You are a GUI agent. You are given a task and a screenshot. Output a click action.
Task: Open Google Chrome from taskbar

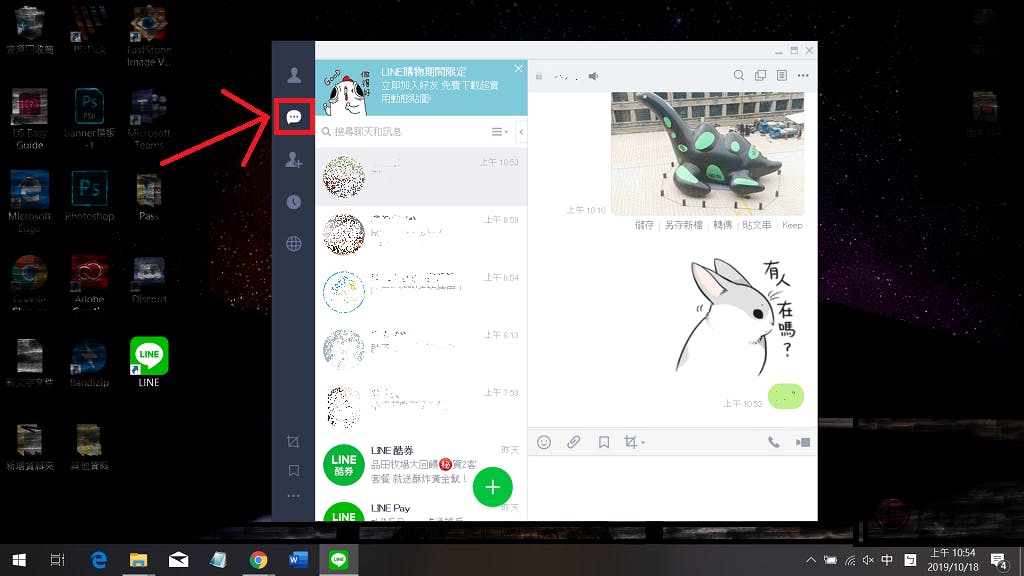[259, 560]
